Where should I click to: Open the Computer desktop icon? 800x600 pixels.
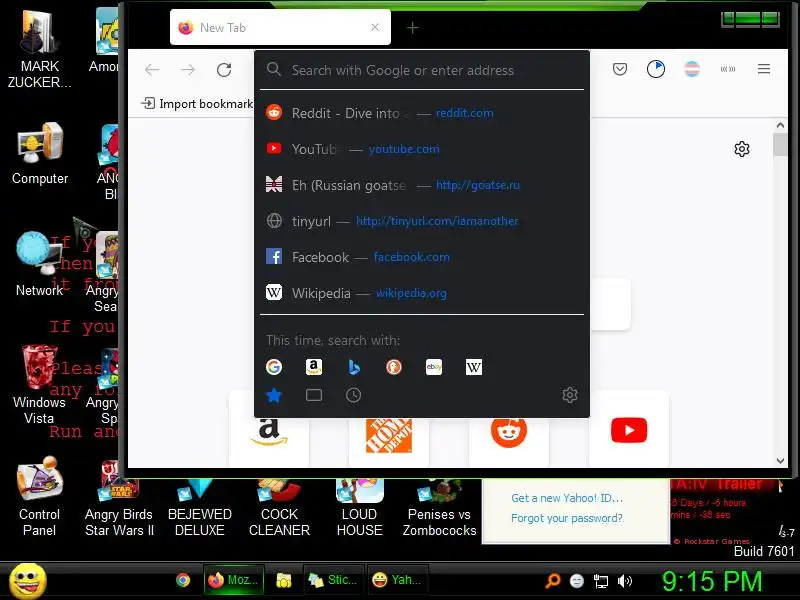(40, 153)
